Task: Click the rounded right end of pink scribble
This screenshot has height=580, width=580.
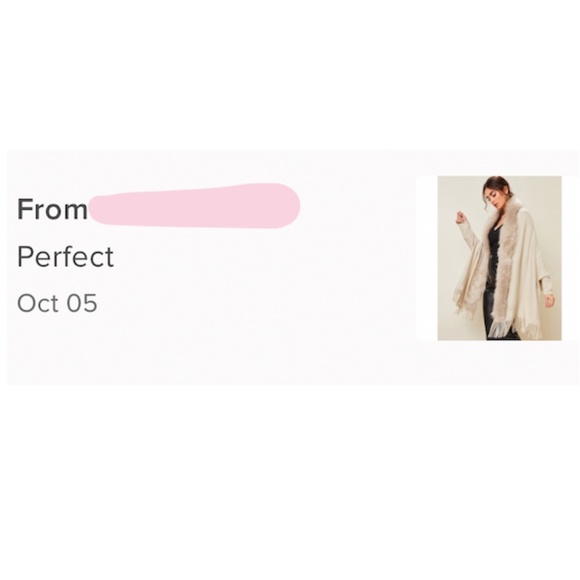Action: tap(287, 206)
